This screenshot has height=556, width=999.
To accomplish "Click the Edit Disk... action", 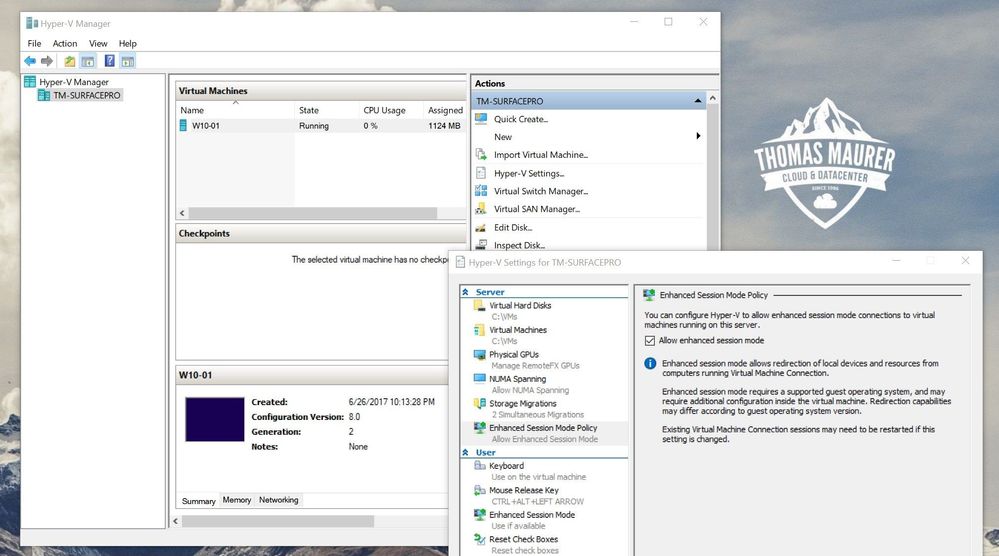I will (x=513, y=227).
